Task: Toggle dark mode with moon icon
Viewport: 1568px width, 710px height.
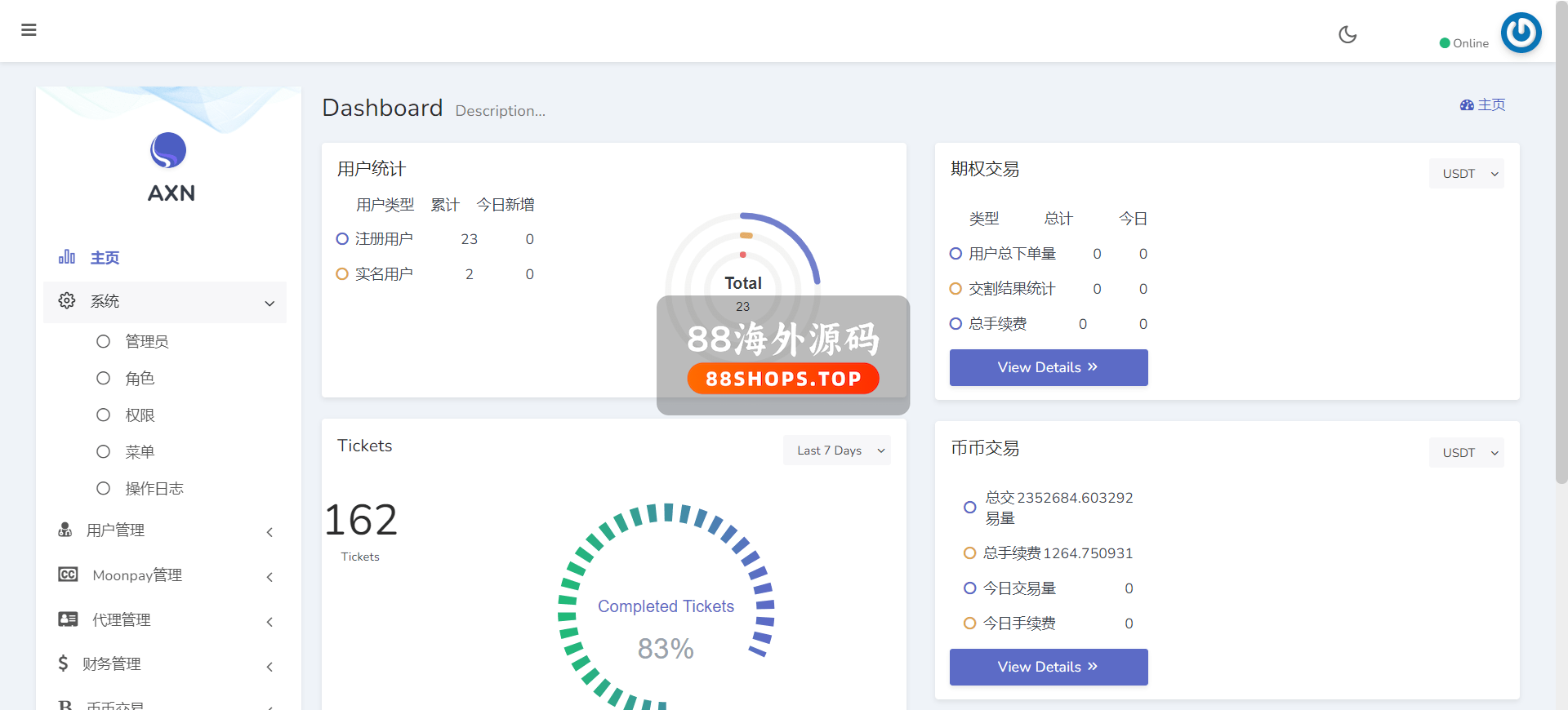Action: (x=1347, y=34)
